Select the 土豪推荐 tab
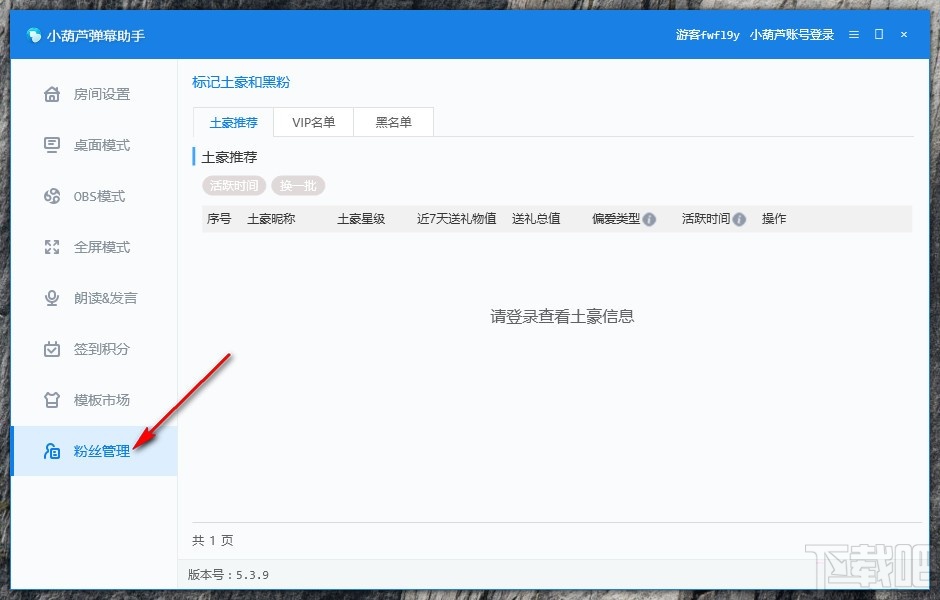 pos(233,122)
